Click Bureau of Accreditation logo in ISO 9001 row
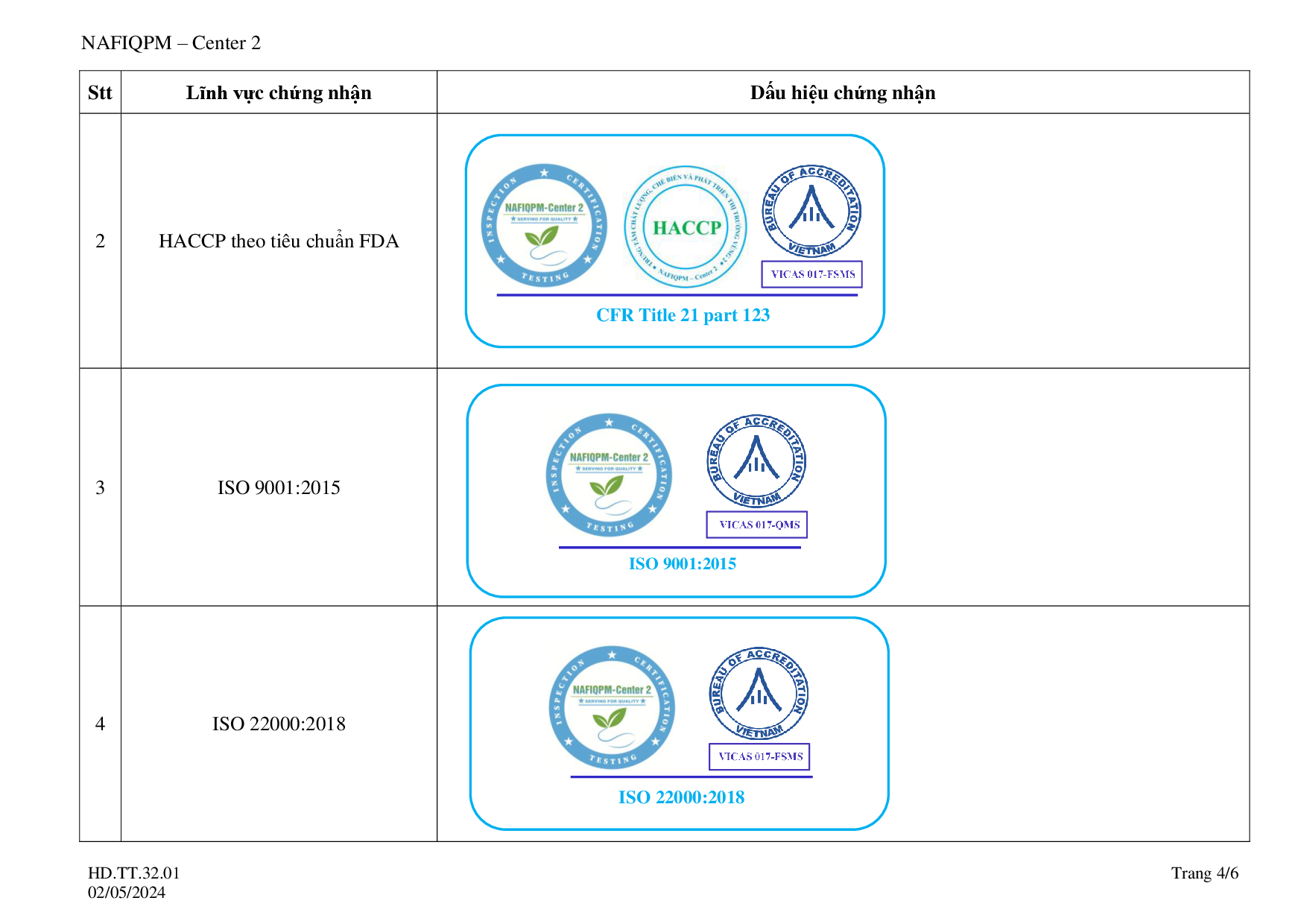 756,461
